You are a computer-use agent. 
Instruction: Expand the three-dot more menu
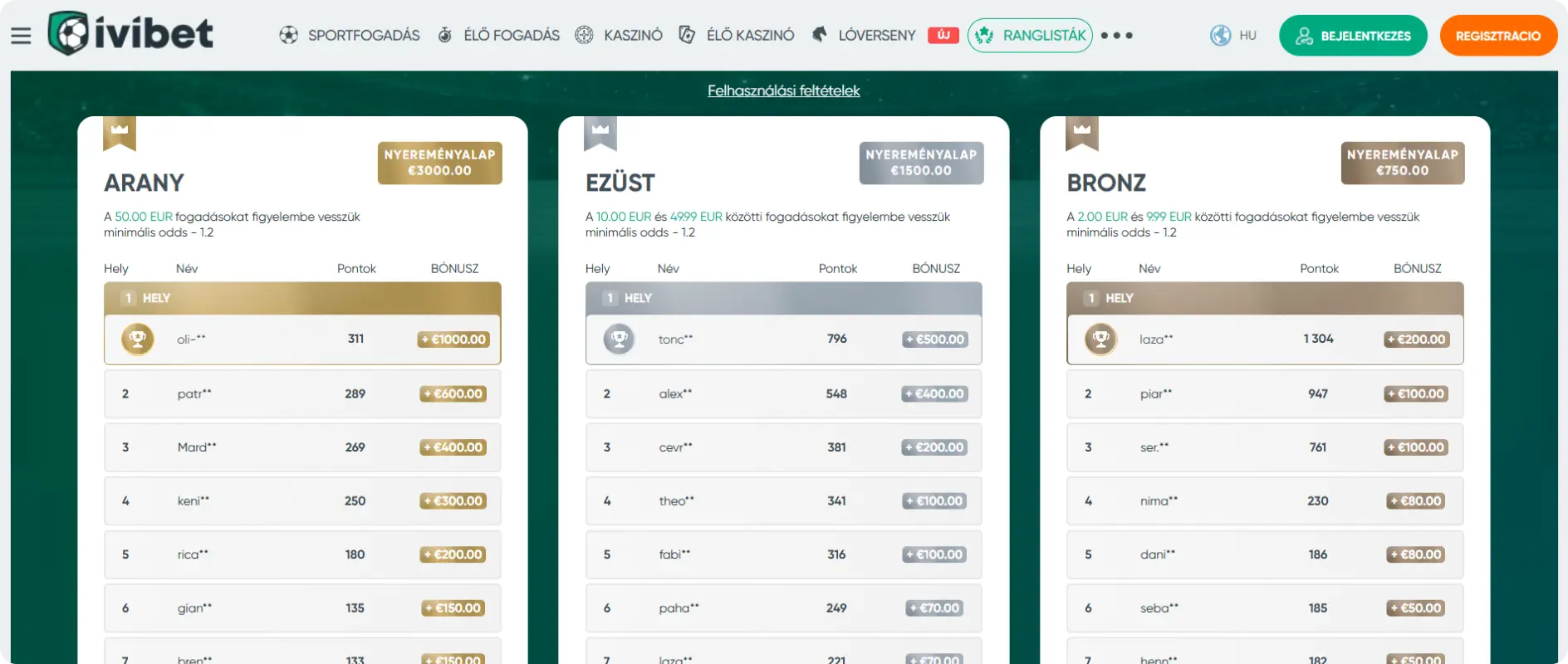click(1116, 36)
